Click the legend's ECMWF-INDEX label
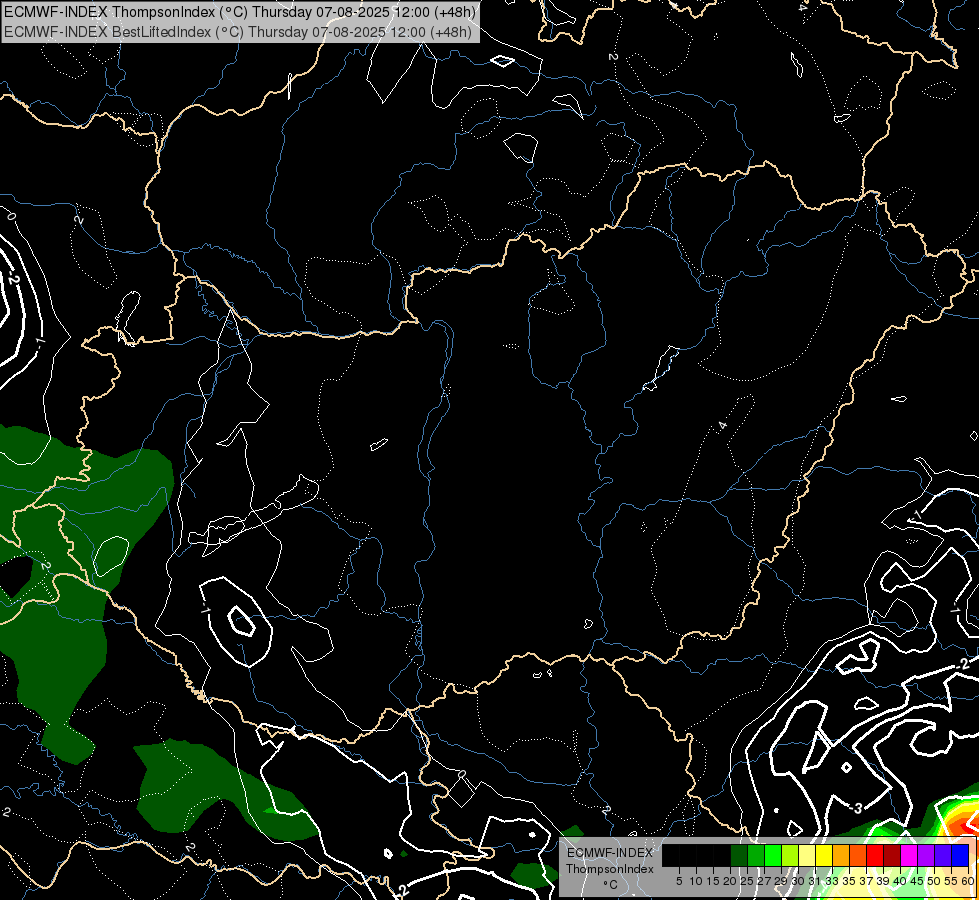 click(x=610, y=853)
